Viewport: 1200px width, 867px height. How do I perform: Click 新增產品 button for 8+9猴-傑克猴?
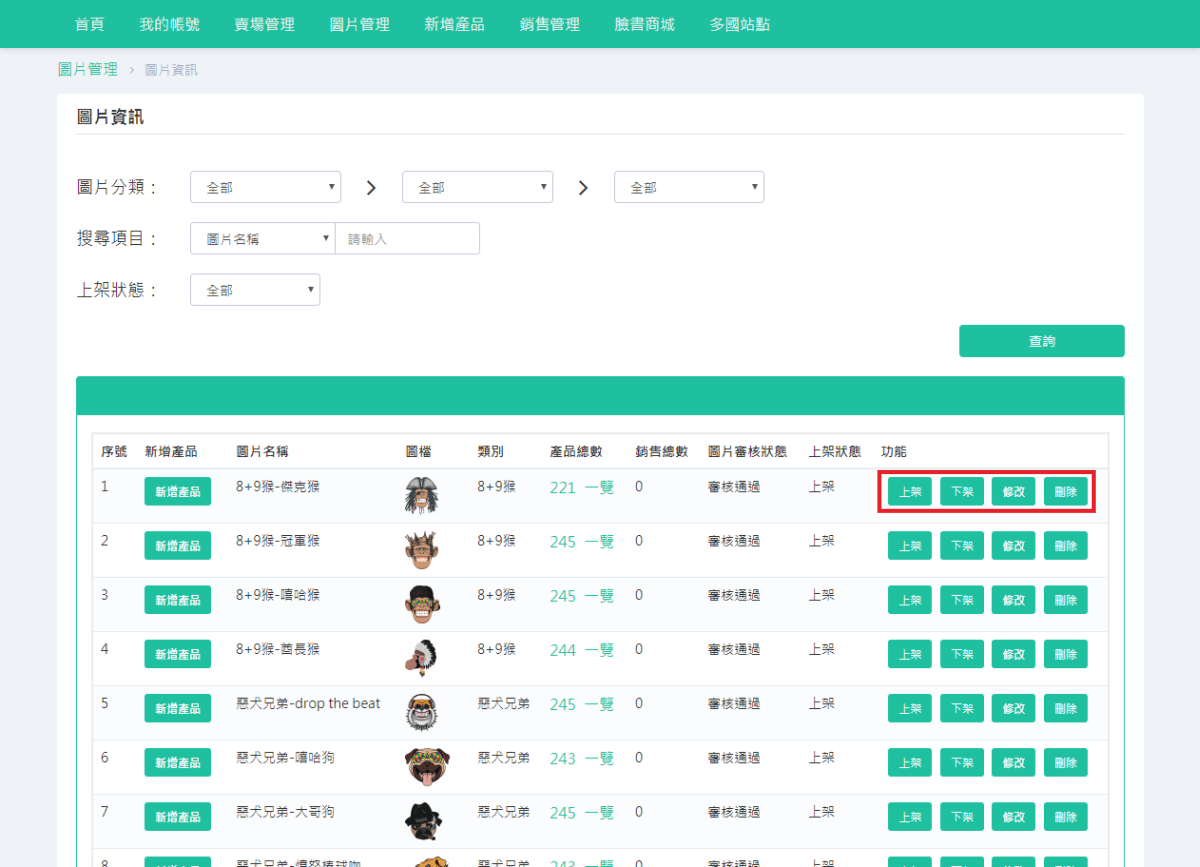point(177,491)
